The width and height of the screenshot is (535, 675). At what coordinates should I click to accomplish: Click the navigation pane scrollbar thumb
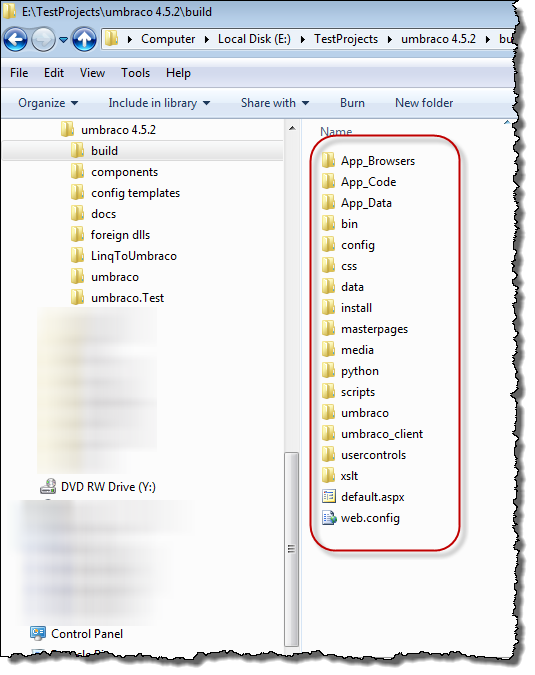click(x=291, y=549)
